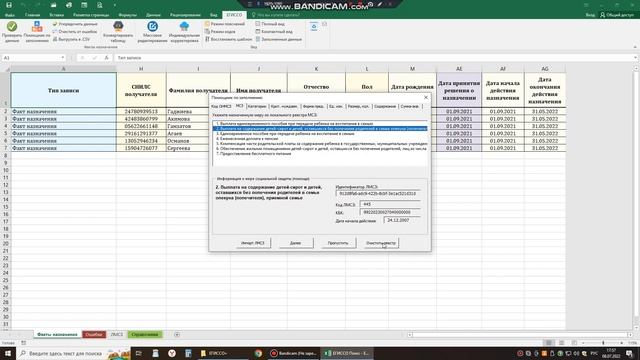Screen dimensions: 640x360
Task: Switch to the Ошибки sheet tab
Action: [94, 335]
